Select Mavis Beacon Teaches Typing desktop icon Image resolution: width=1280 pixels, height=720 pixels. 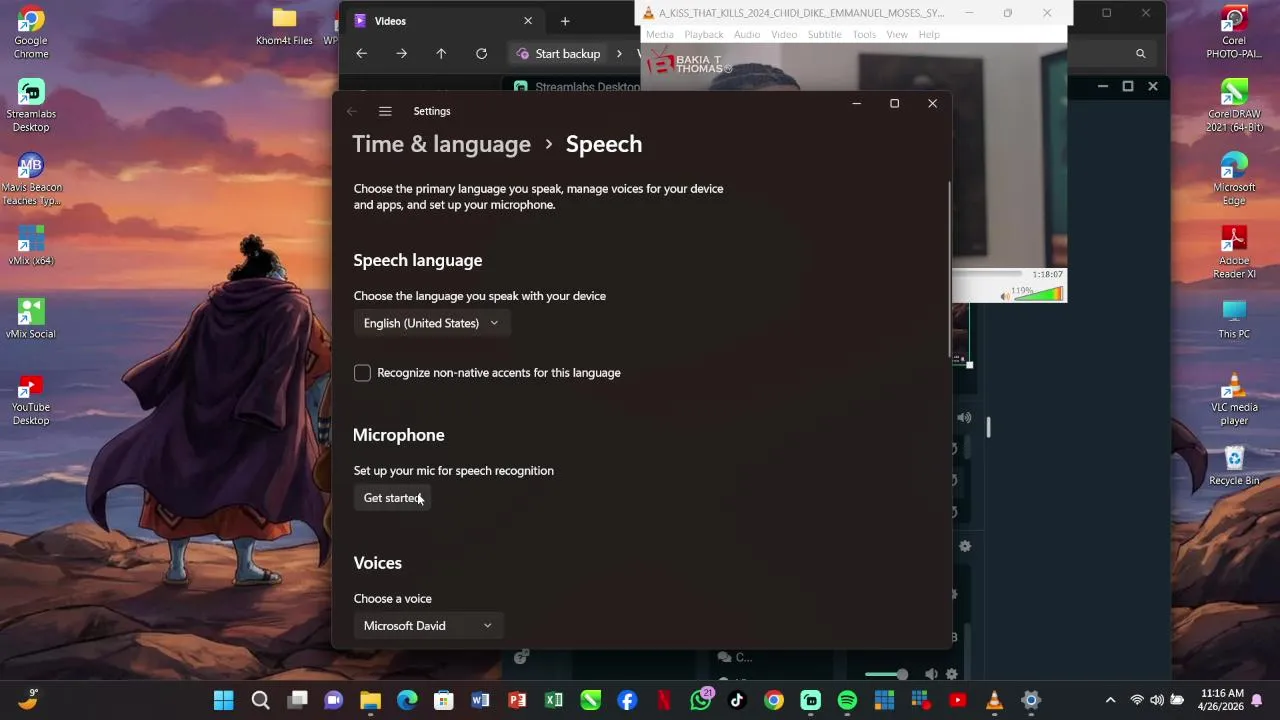[31, 179]
